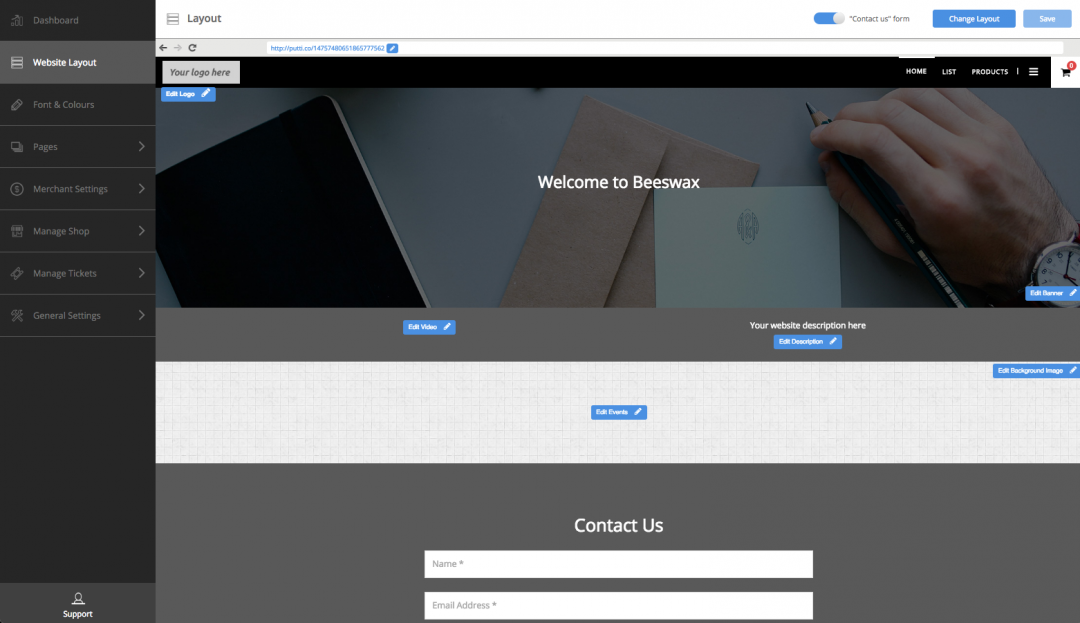The height and width of the screenshot is (623, 1080).
Task: Click the Pages sidebar icon
Action: pos(15,146)
